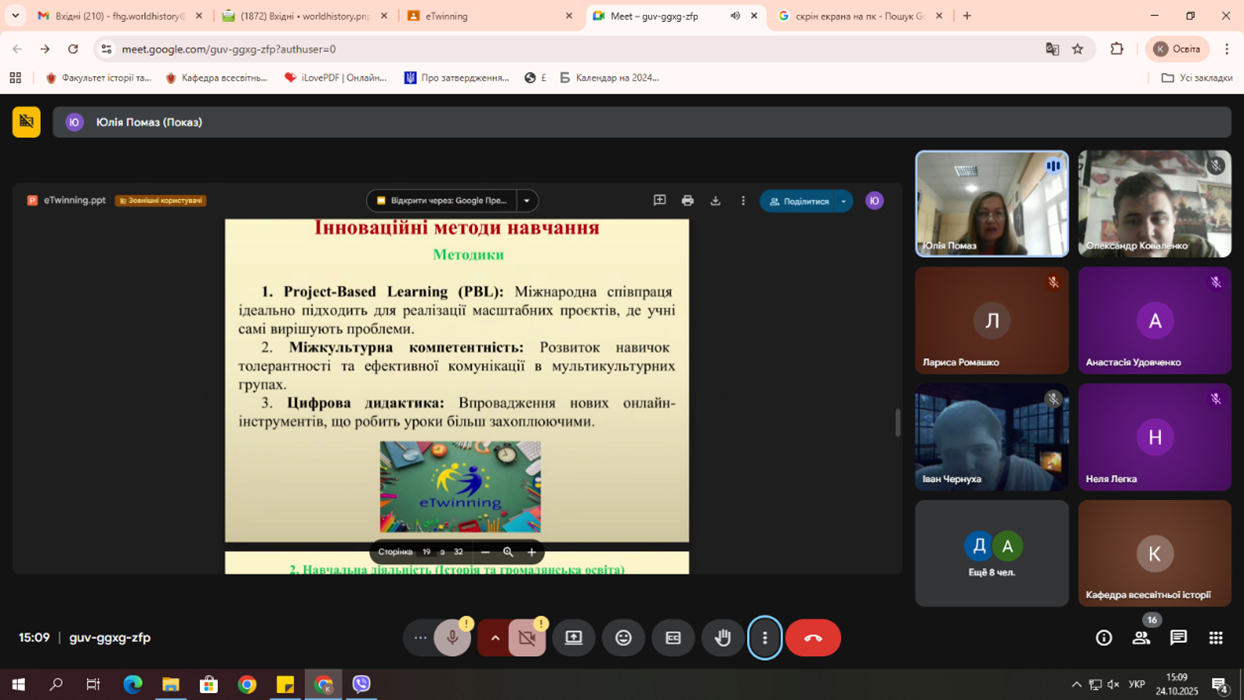Open the emoji reactions button
Viewport: 1244px width, 700px height.
tap(623, 638)
